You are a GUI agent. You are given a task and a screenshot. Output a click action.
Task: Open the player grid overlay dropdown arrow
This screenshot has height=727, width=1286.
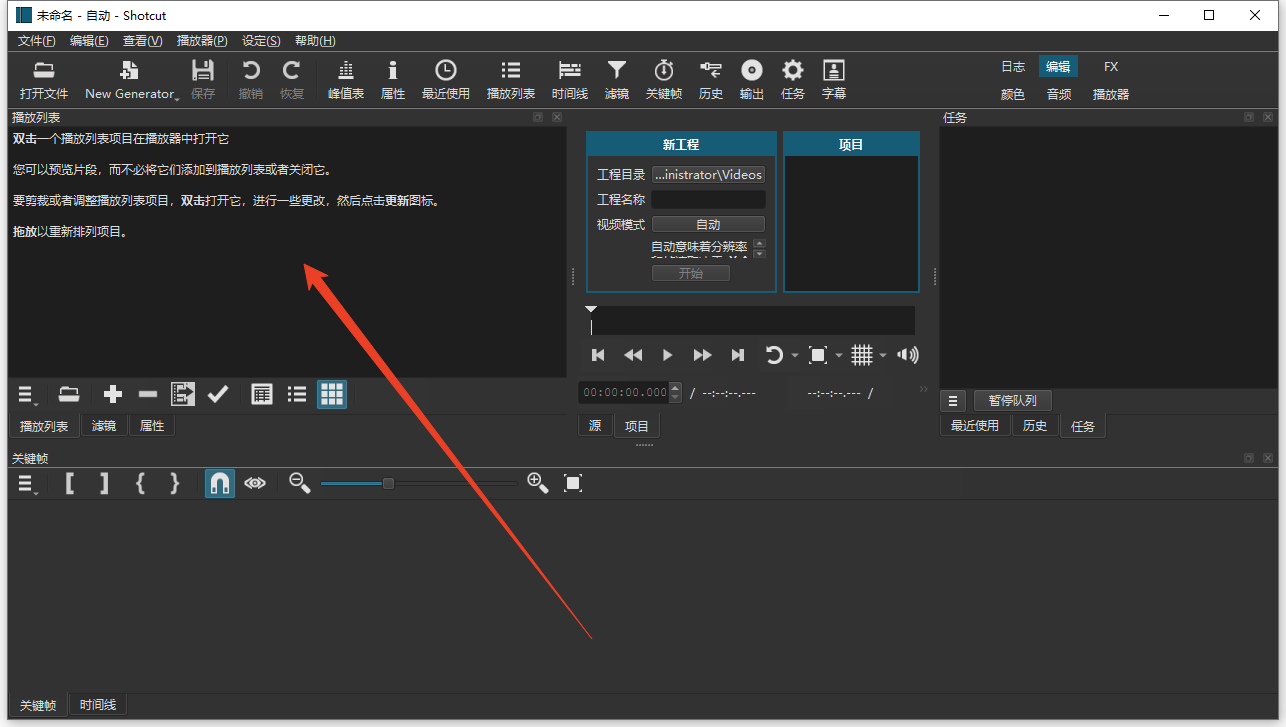tap(883, 355)
